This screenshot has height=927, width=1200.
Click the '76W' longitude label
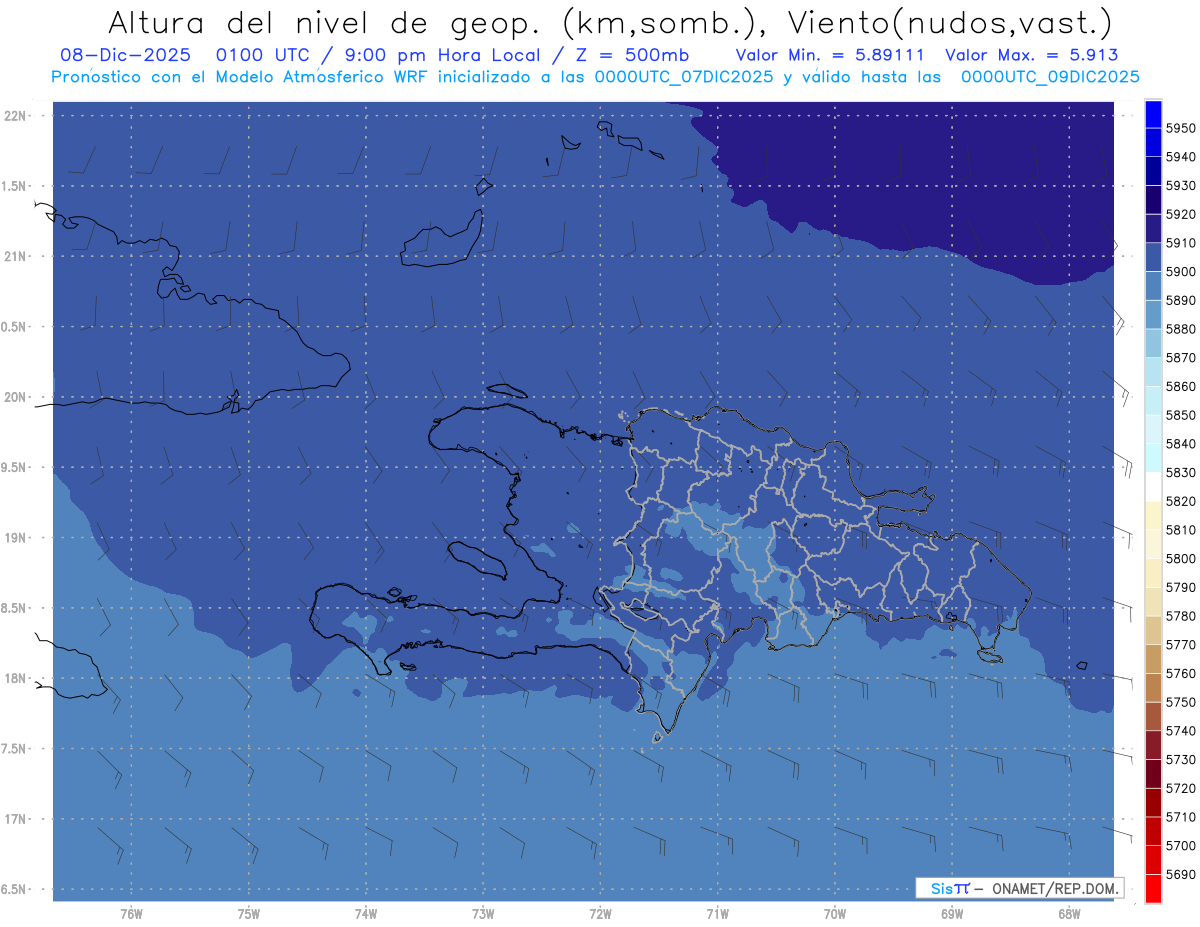[131, 913]
